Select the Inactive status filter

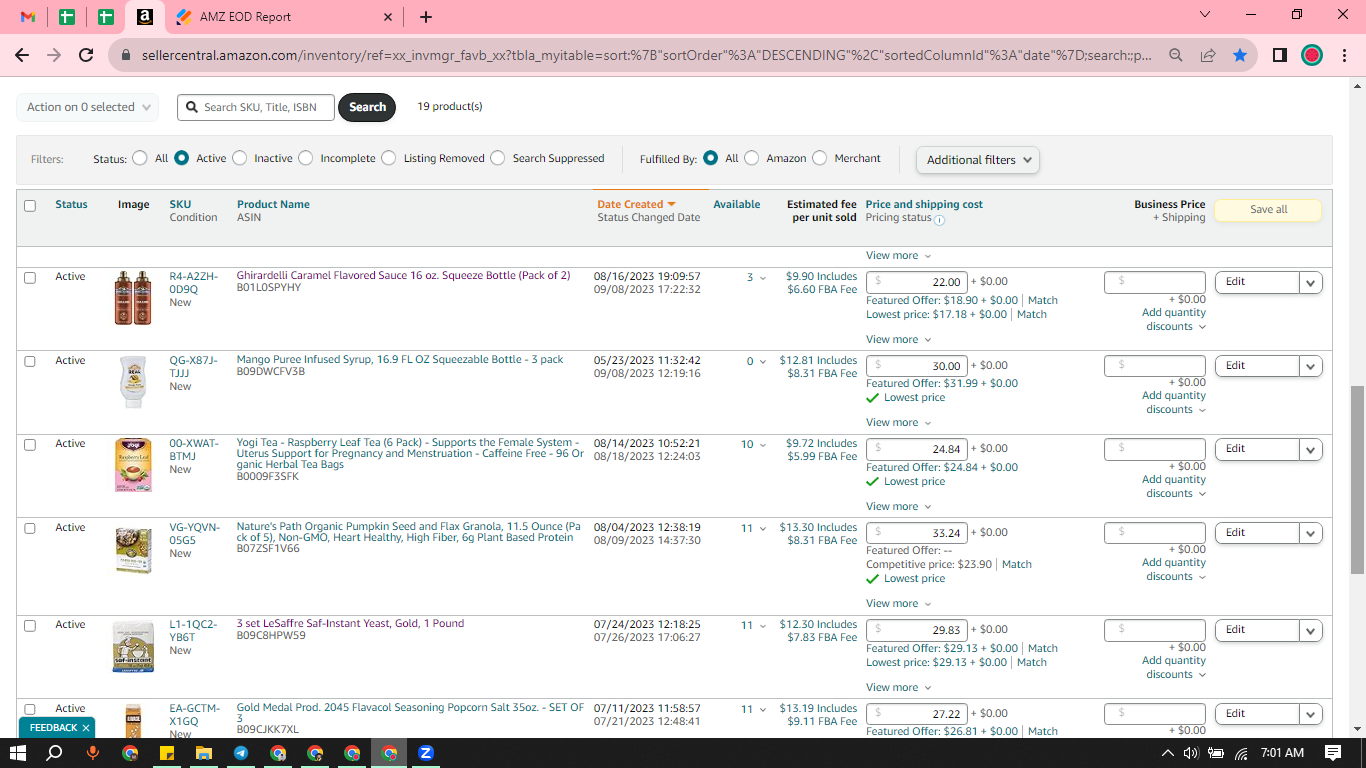[239, 158]
